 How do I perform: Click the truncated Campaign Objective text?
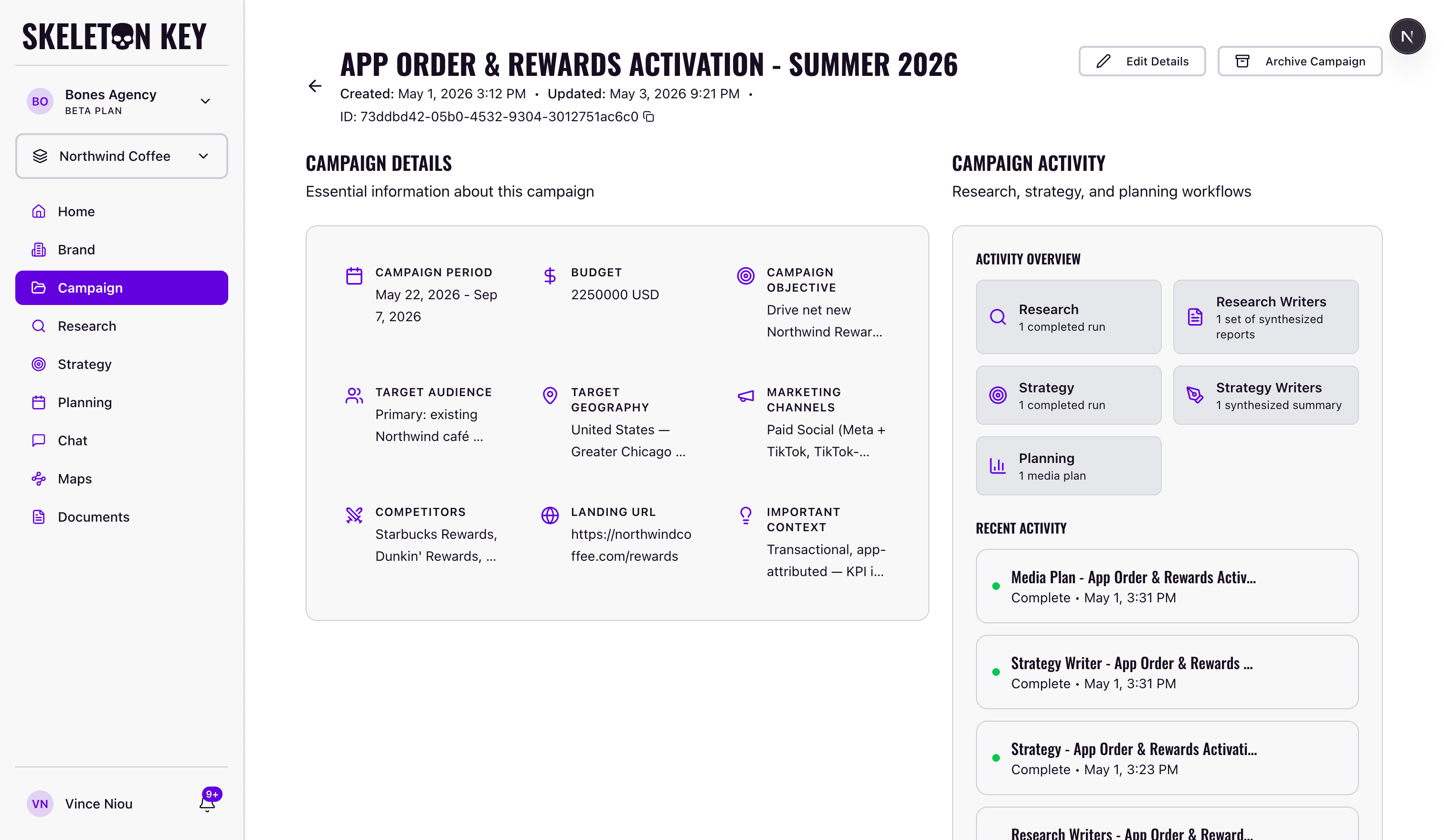coord(825,321)
